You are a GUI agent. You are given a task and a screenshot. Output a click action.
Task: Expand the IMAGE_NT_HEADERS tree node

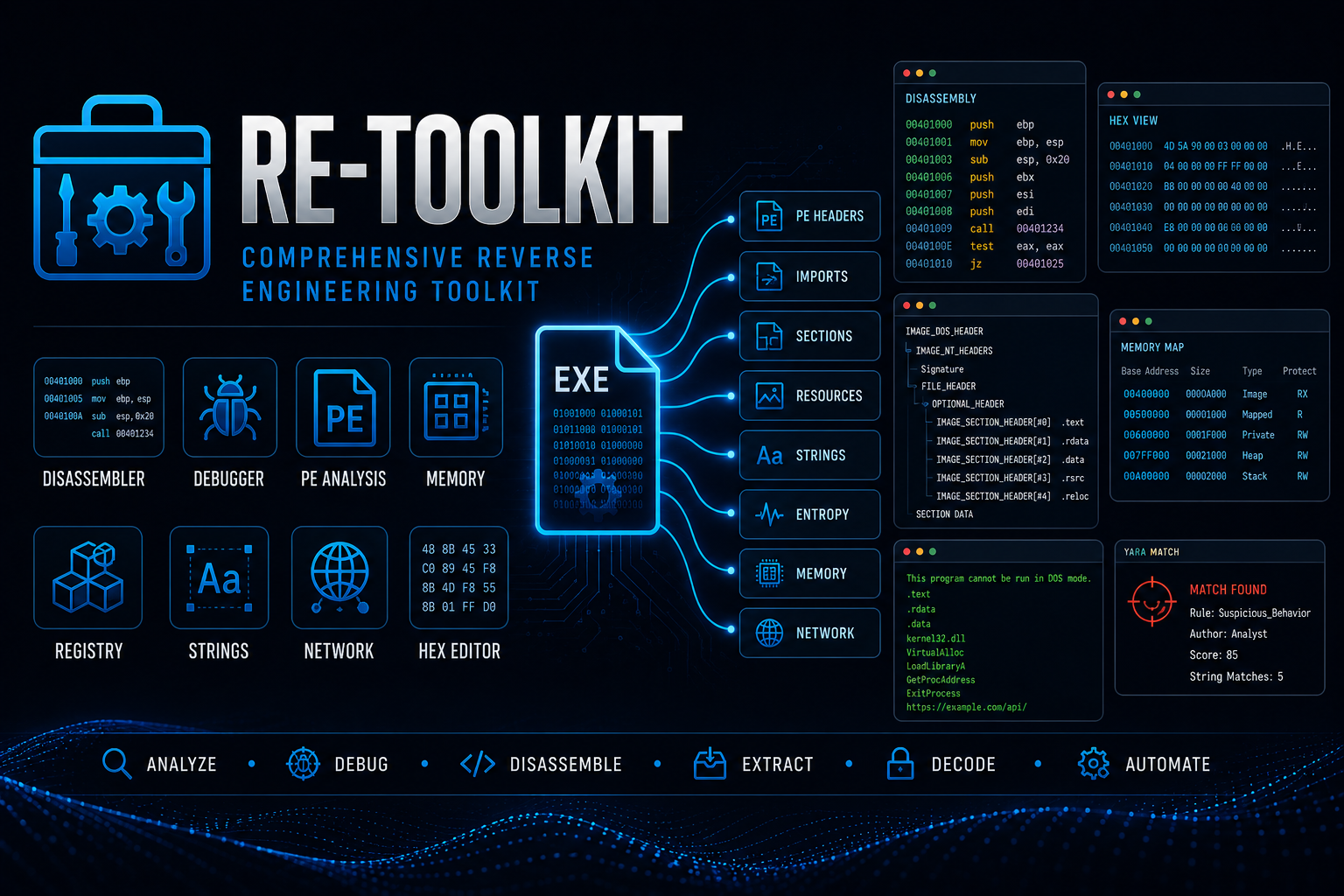click(908, 351)
